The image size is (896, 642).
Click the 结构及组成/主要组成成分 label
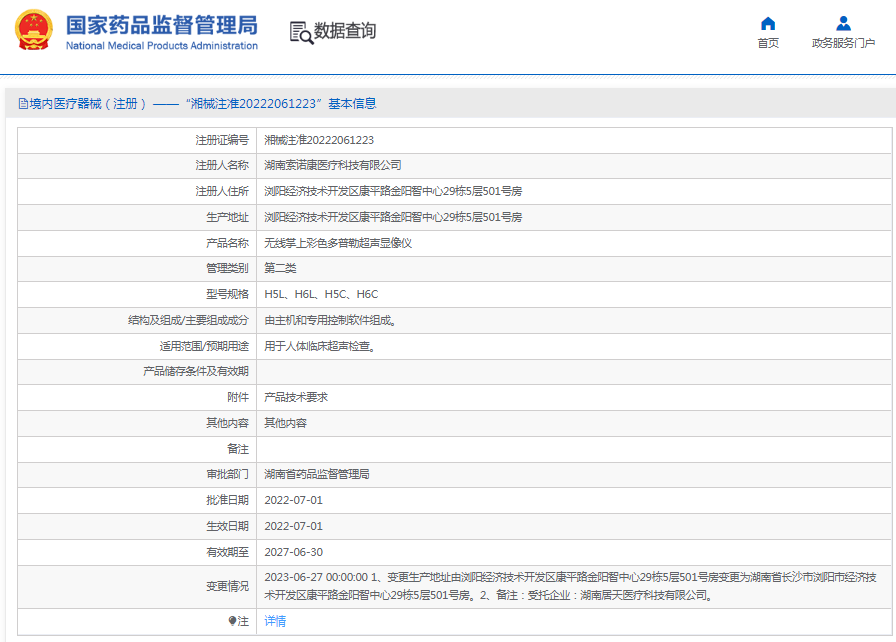point(188,320)
